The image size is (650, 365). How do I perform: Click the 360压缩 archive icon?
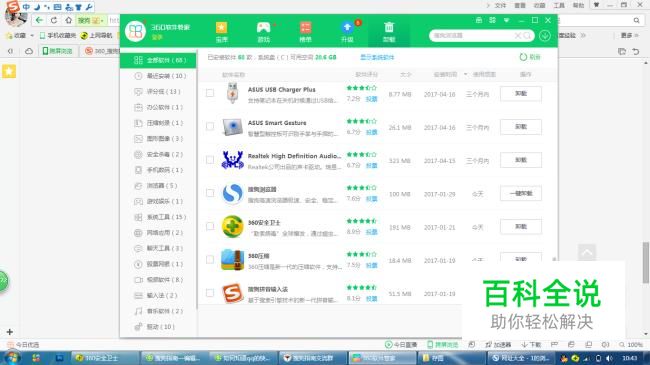(x=232, y=260)
